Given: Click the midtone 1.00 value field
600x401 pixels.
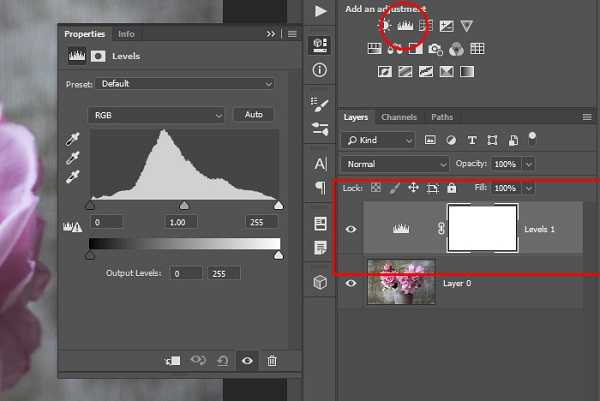Looking at the screenshot, I should (181, 222).
